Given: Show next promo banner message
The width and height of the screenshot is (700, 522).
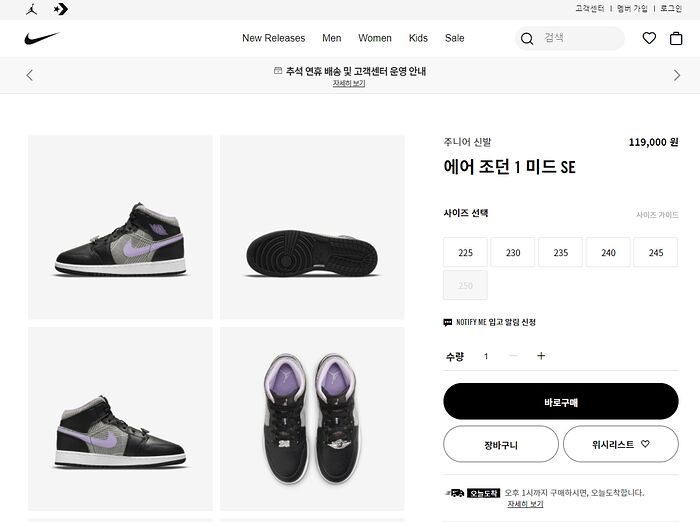Looking at the screenshot, I should coord(677,75).
